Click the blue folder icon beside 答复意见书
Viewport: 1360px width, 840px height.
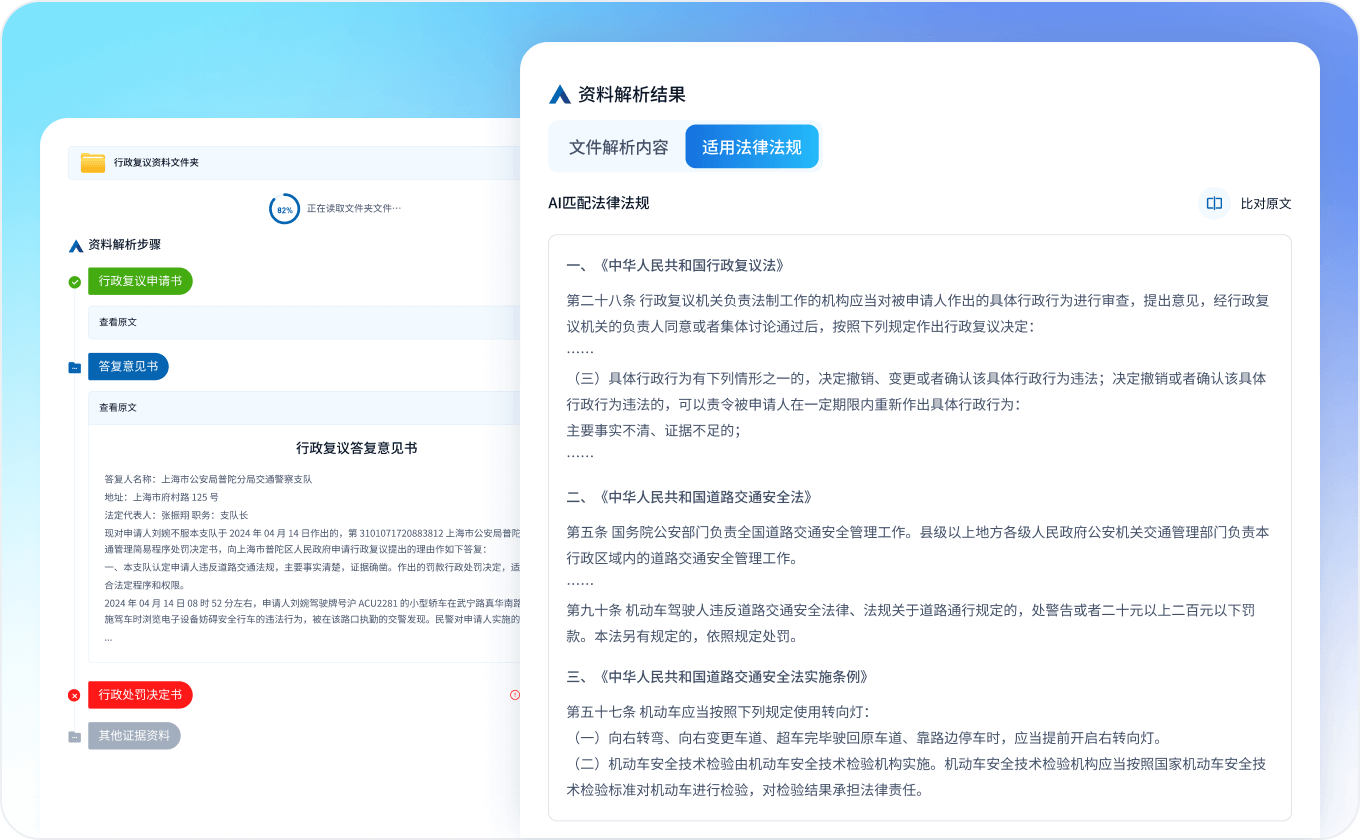tap(75, 367)
